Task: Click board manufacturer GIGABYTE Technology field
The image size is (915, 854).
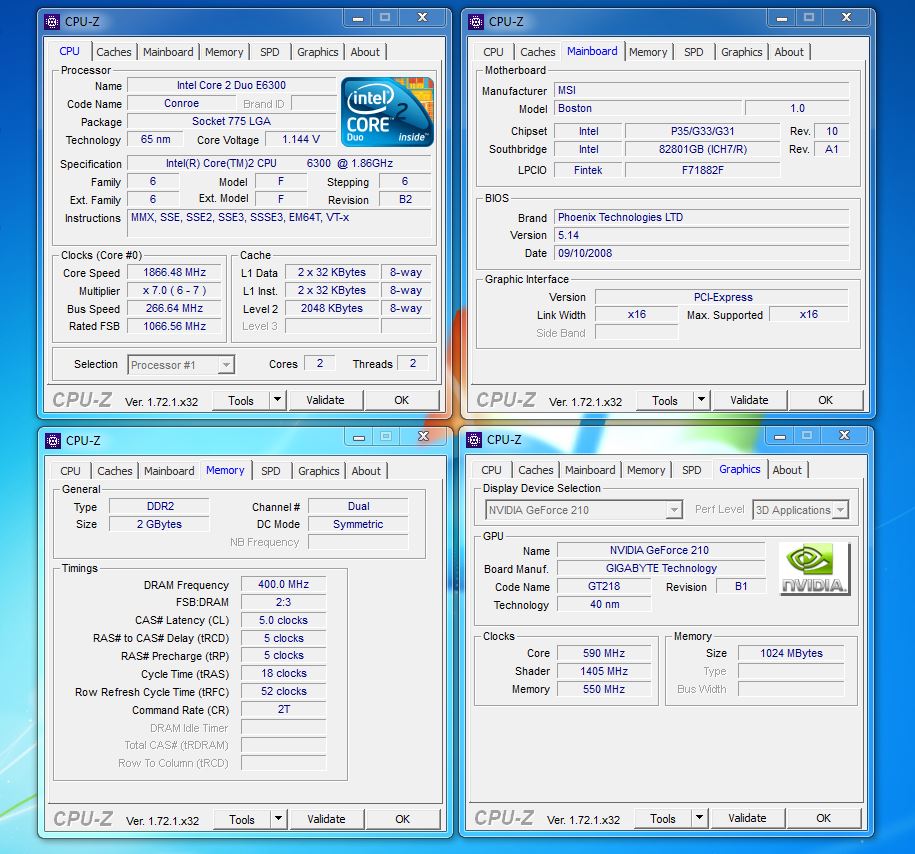Action: pos(661,569)
